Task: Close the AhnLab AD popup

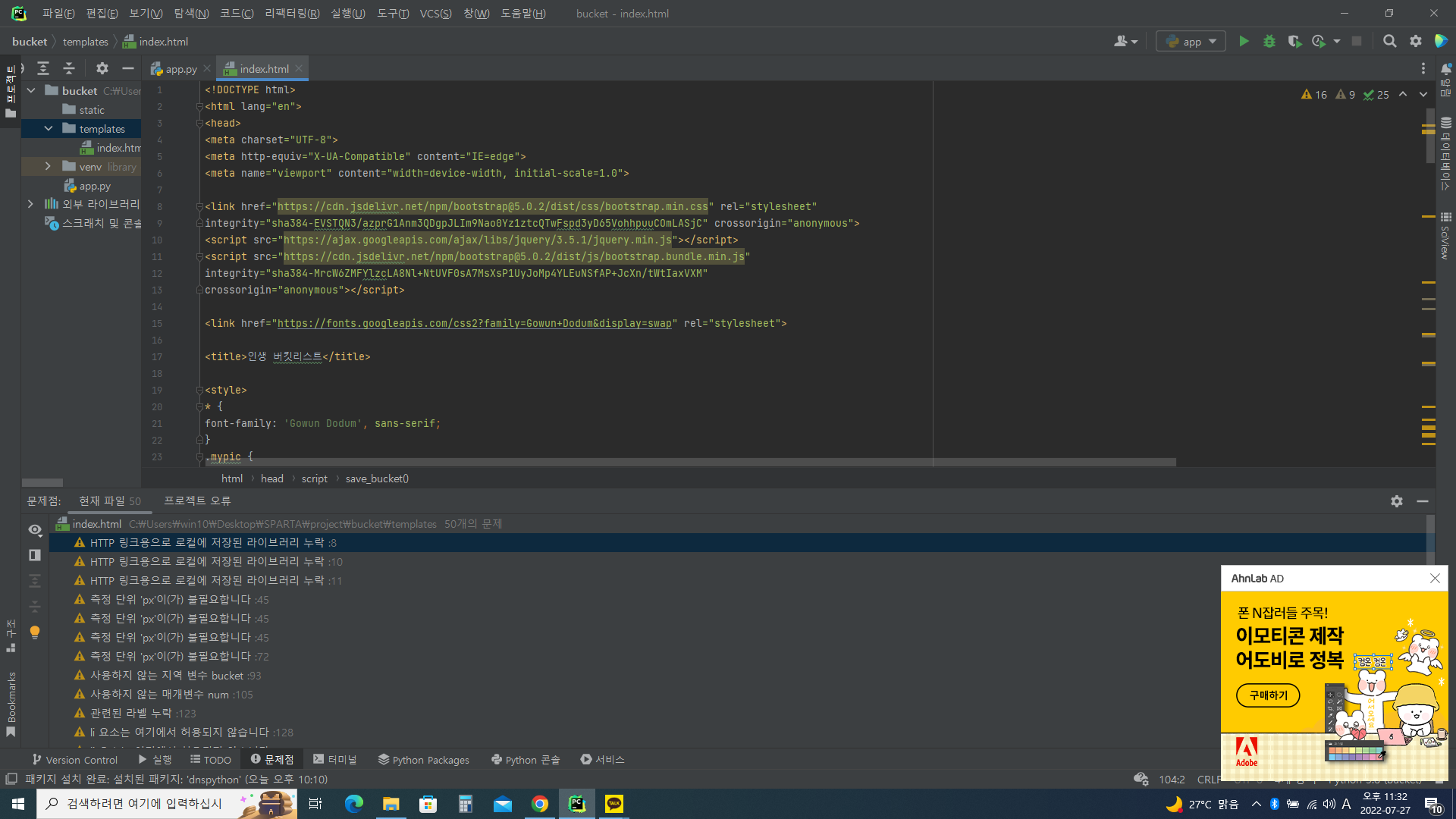Action: [1435, 578]
